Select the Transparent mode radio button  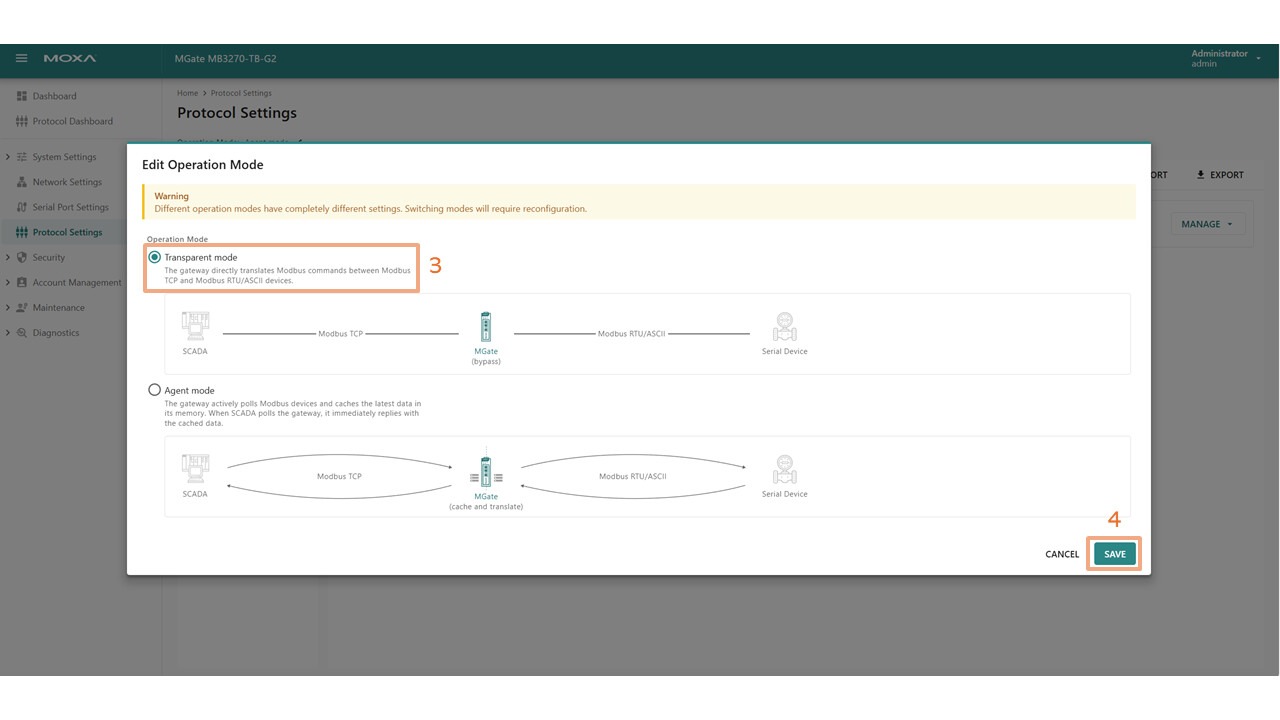154,257
